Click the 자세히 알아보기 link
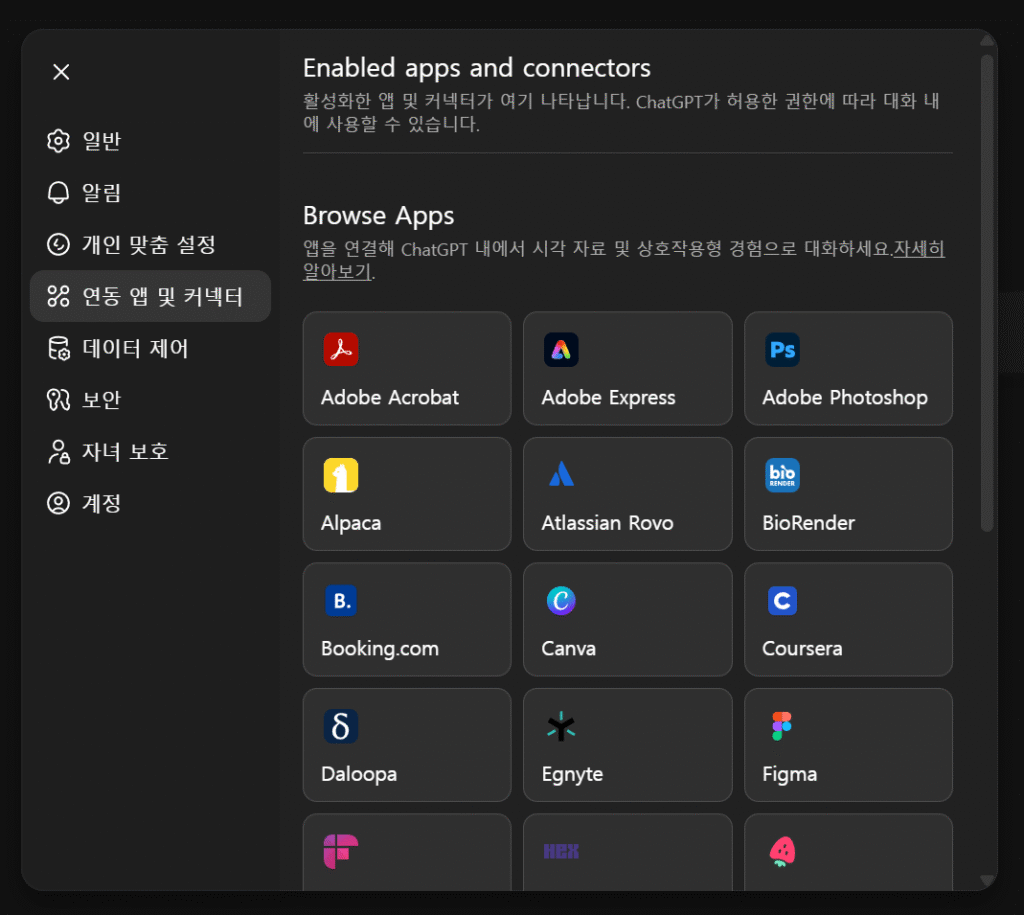This screenshot has height=915, width=1024. [x=918, y=249]
